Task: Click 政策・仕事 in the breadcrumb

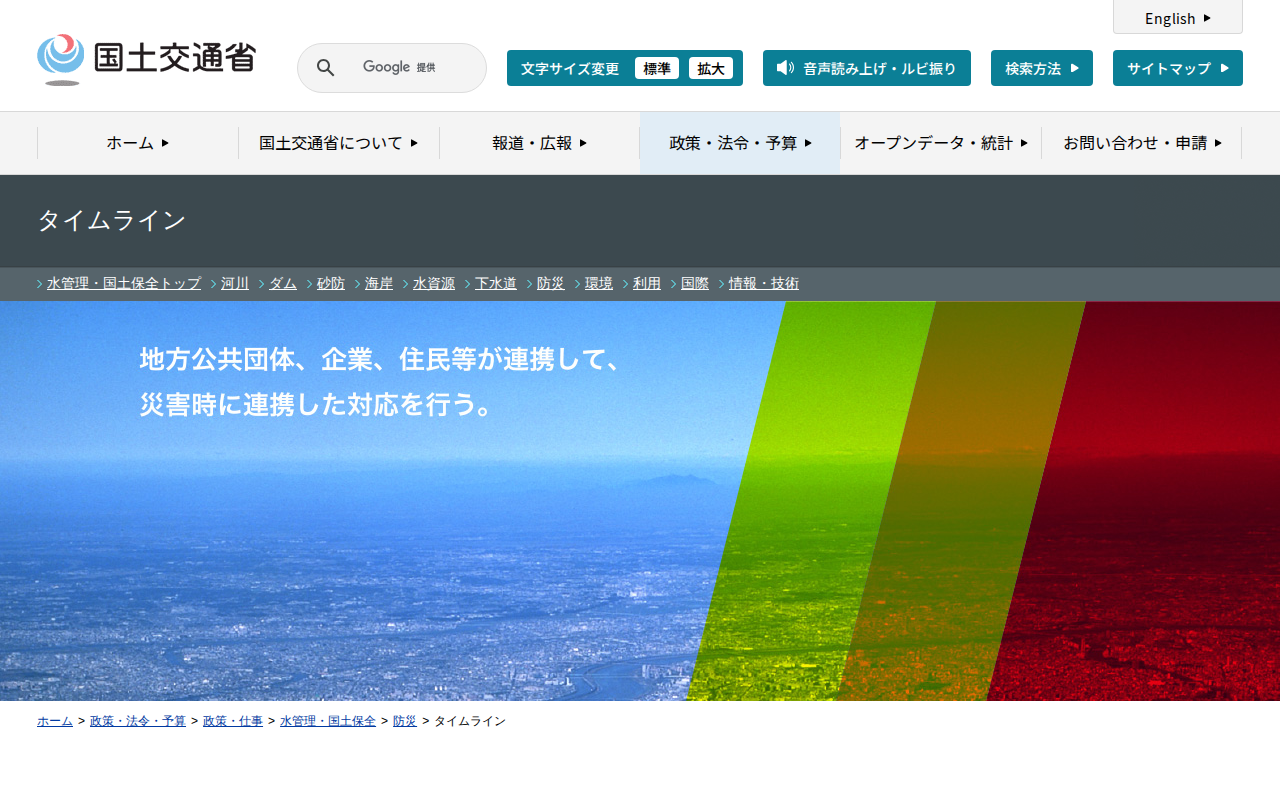Action: (233, 721)
